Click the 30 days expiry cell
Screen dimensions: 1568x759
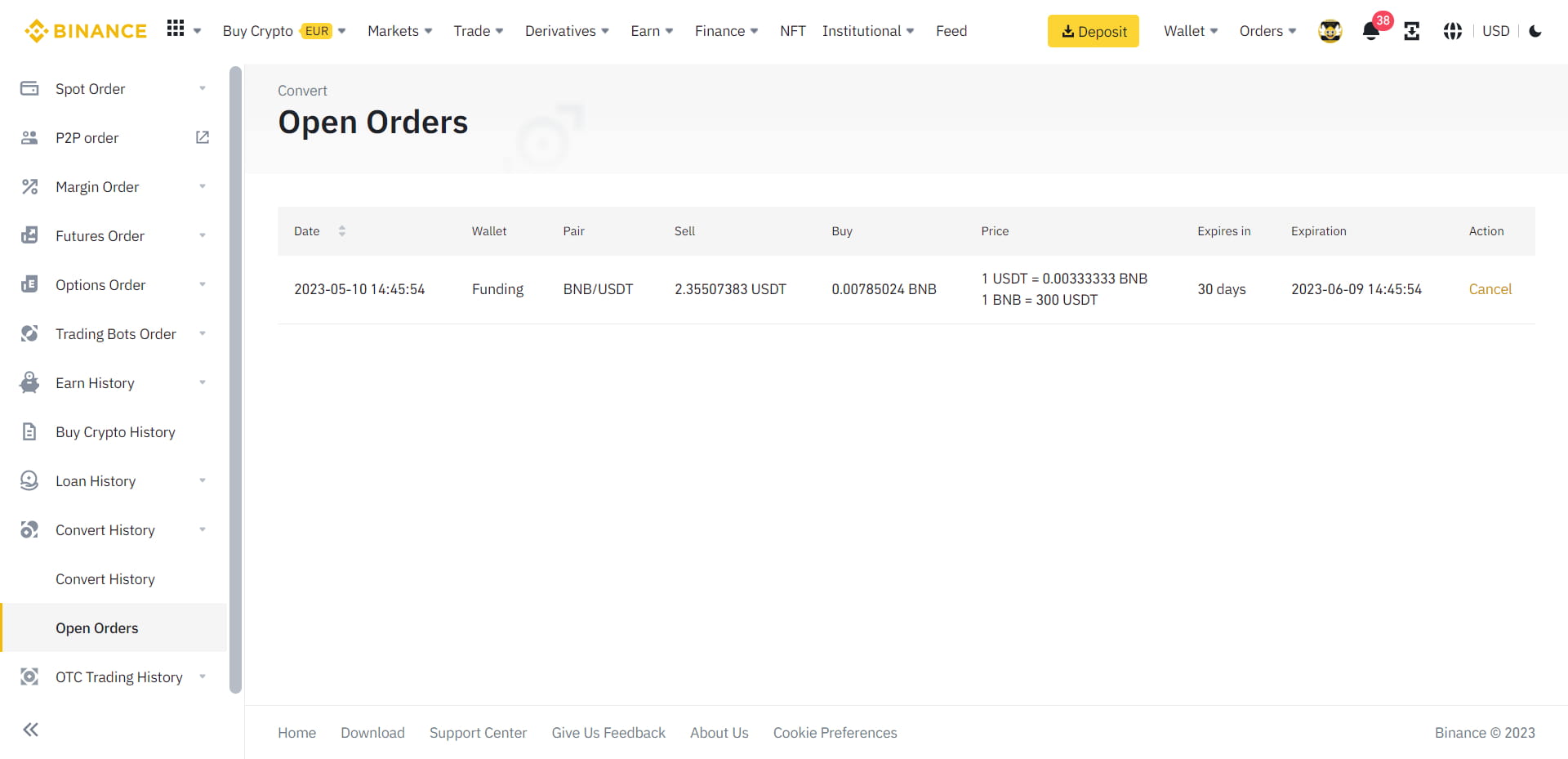click(x=1222, y=289)
